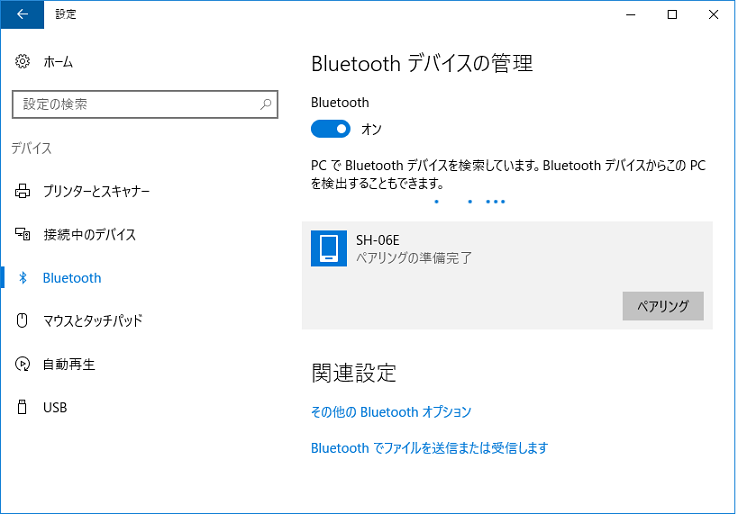Click the mouse icon in sidebar
The width and height of the screenshot is (738, 514).
coord(22,321)
